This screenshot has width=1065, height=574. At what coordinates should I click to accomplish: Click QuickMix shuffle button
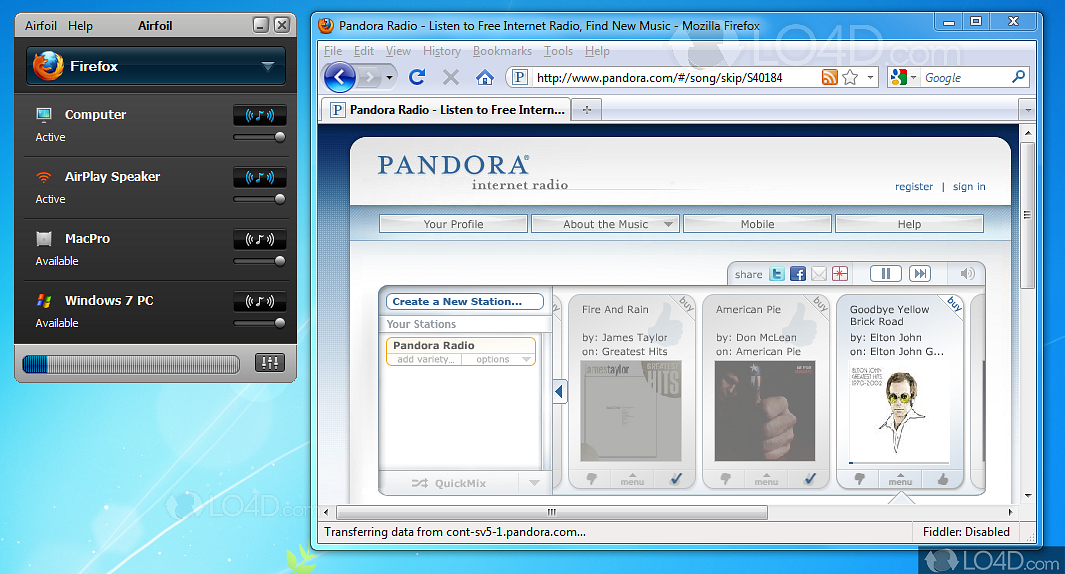pos(449,483)
